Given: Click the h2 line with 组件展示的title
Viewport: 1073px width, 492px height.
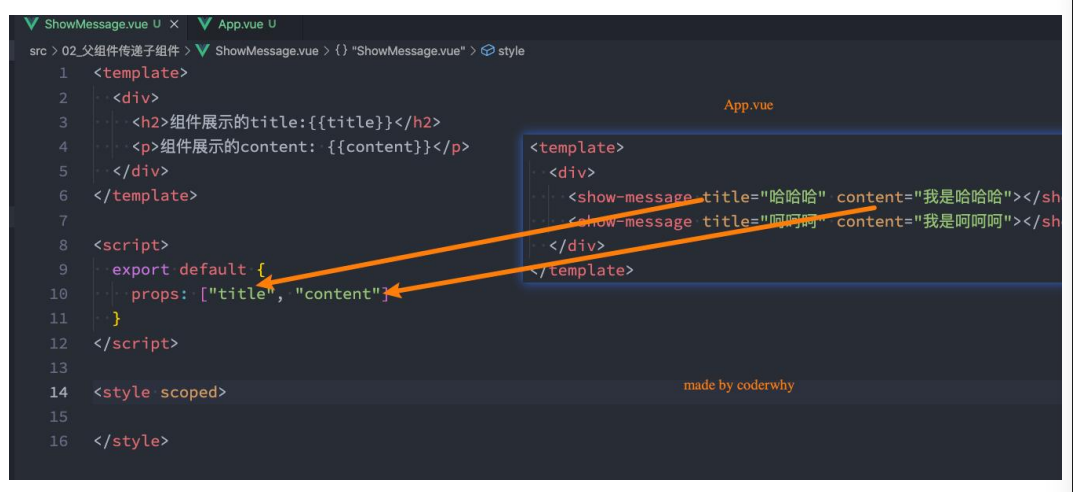Looking at the screenshot, I should click(287, 122).
